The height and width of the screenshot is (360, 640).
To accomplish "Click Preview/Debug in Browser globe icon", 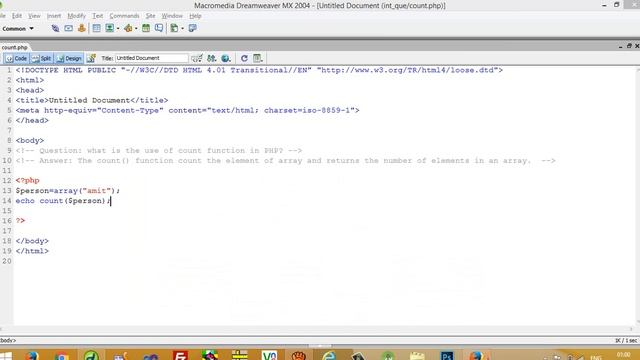I will [226, 58].
